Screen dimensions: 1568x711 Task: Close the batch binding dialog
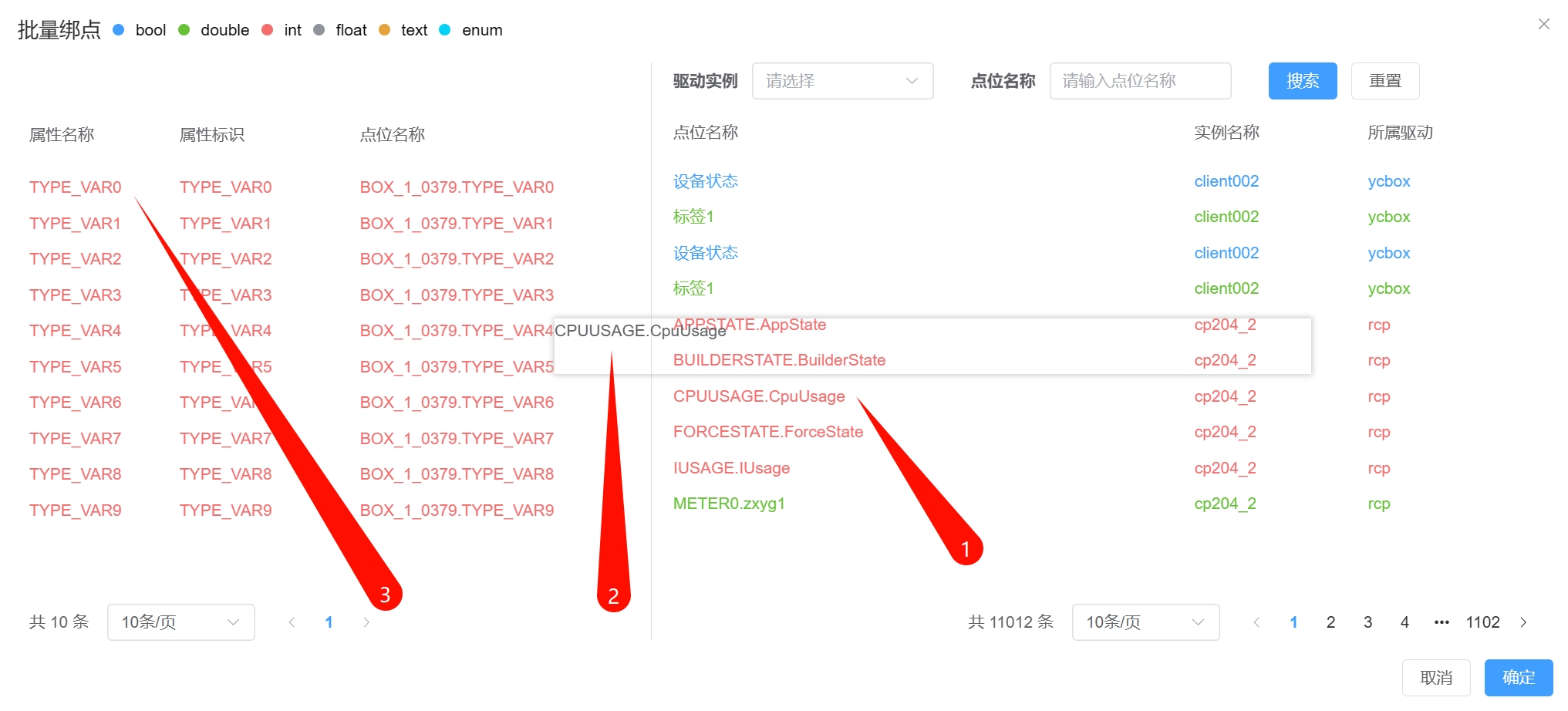(1543, 24)
